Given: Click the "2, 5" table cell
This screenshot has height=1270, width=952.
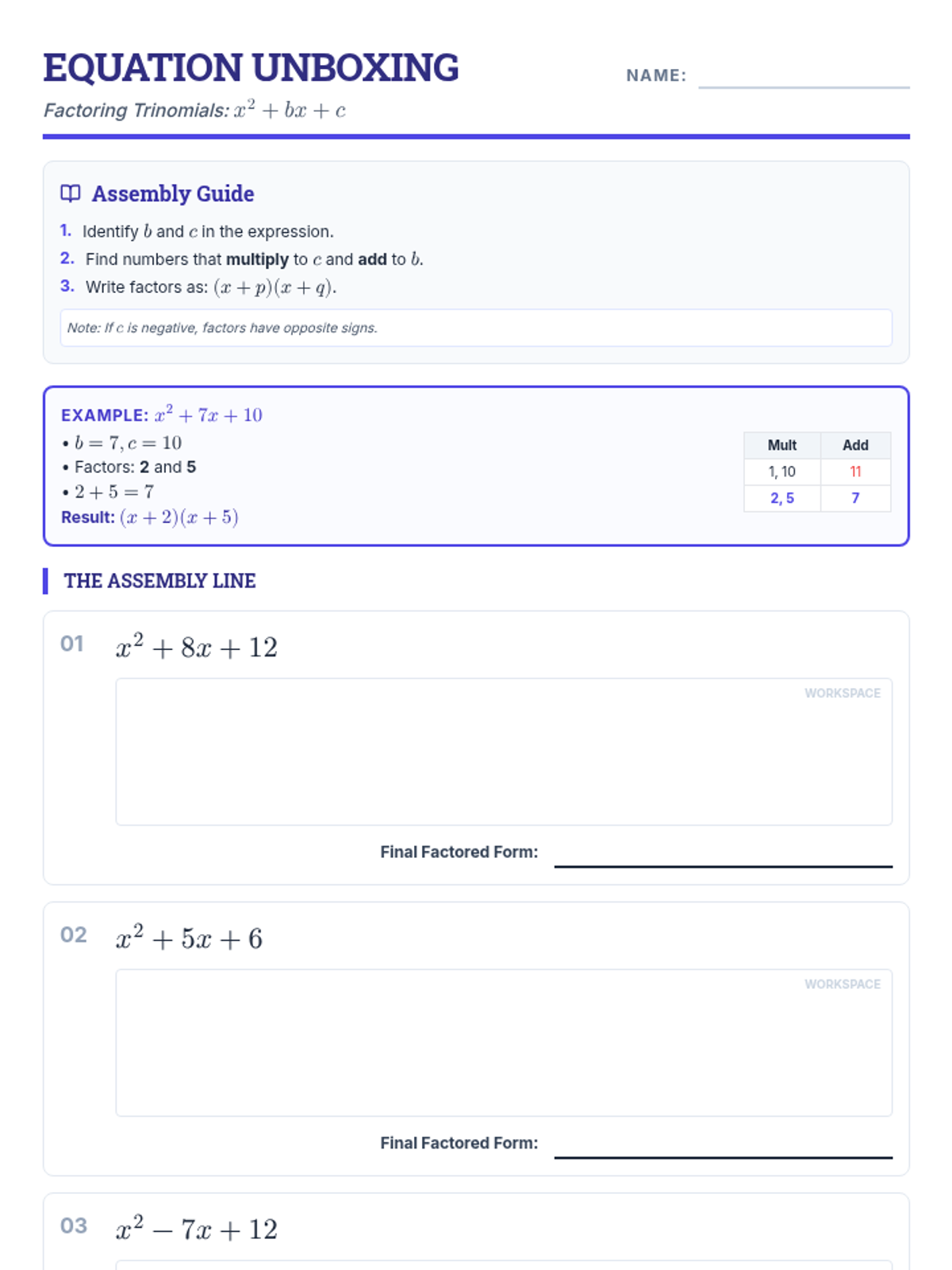Looking at the screenshot, I should tap(781, 498).
